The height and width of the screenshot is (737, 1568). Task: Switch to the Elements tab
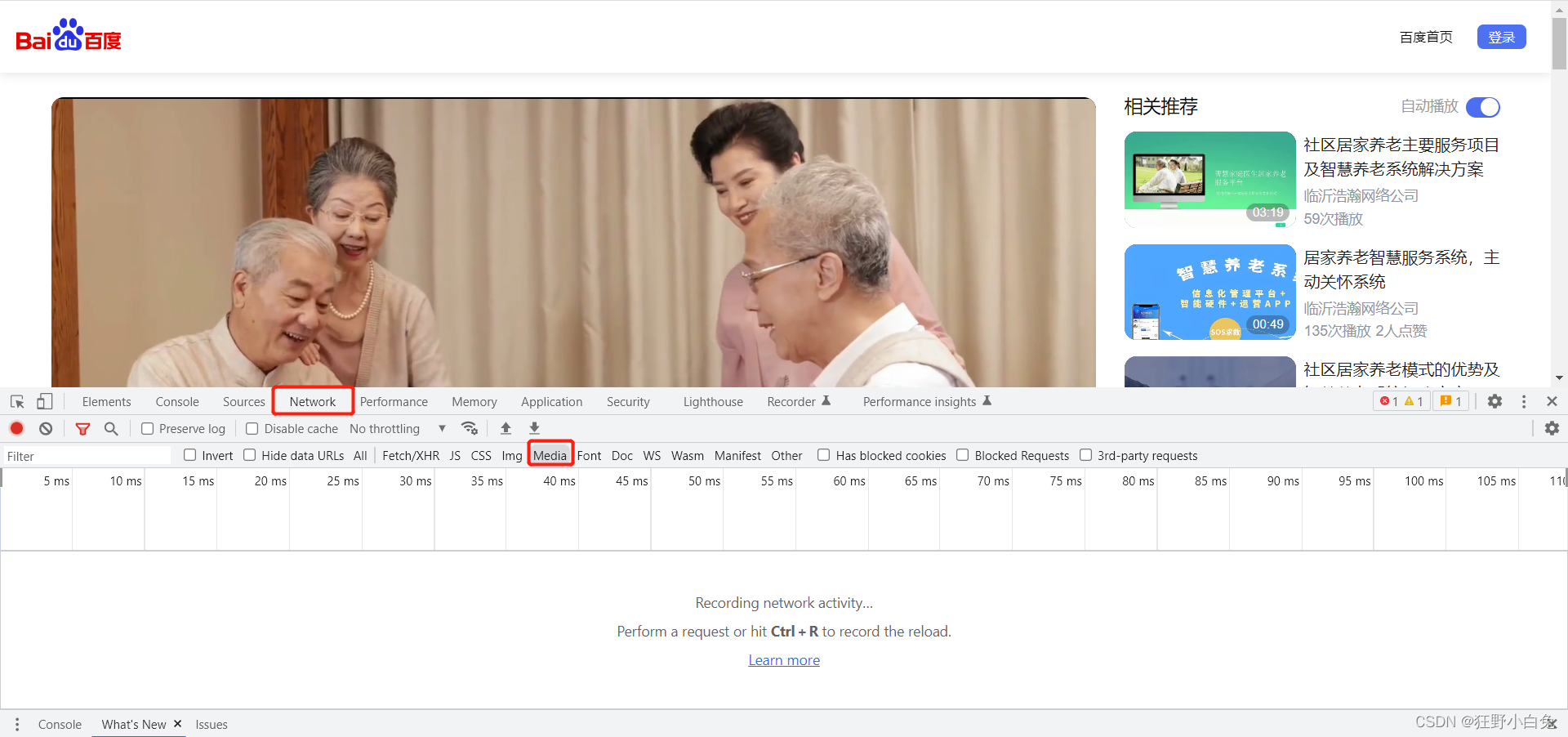pyautogui.click(x=106, y=401)
